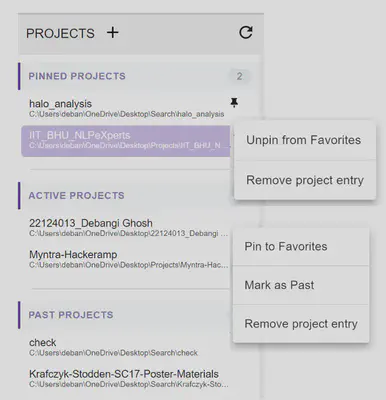Select Pin to Favorites option
This screenshot has width=386, height=400.
[x=301, y=247]
